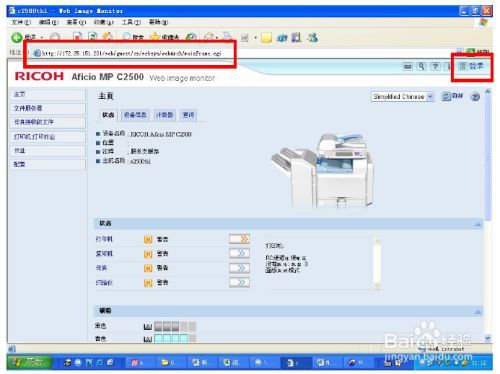Click the scanner row details arrow button
The height and width of the screenshot is (374, 500).
coord(239,282)
